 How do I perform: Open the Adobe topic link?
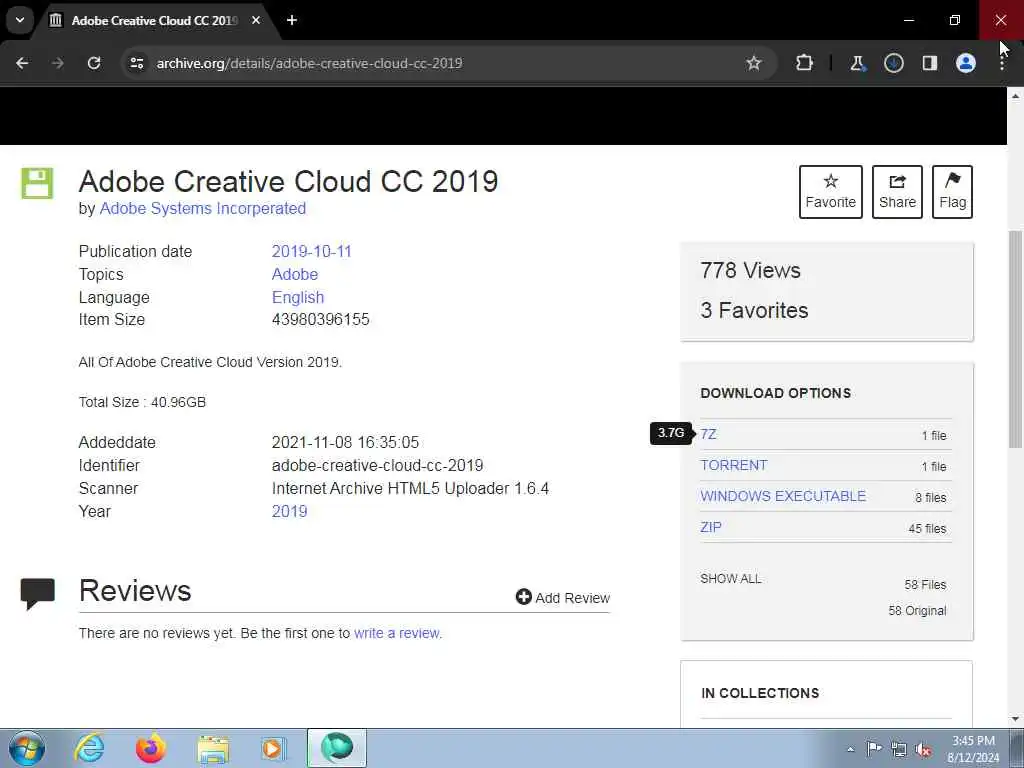tap(295, 274)
